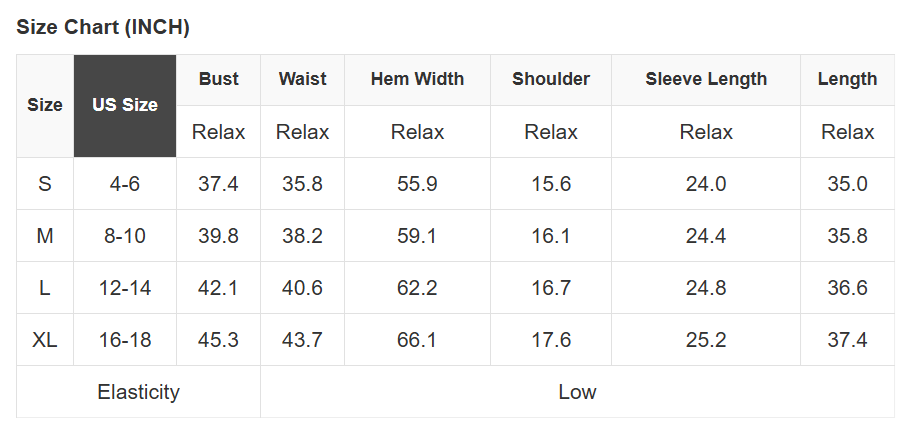The width and height of the screenshot is (906, 441).
Task: Click the US Size header cell
Action: (x=125, y=105)
